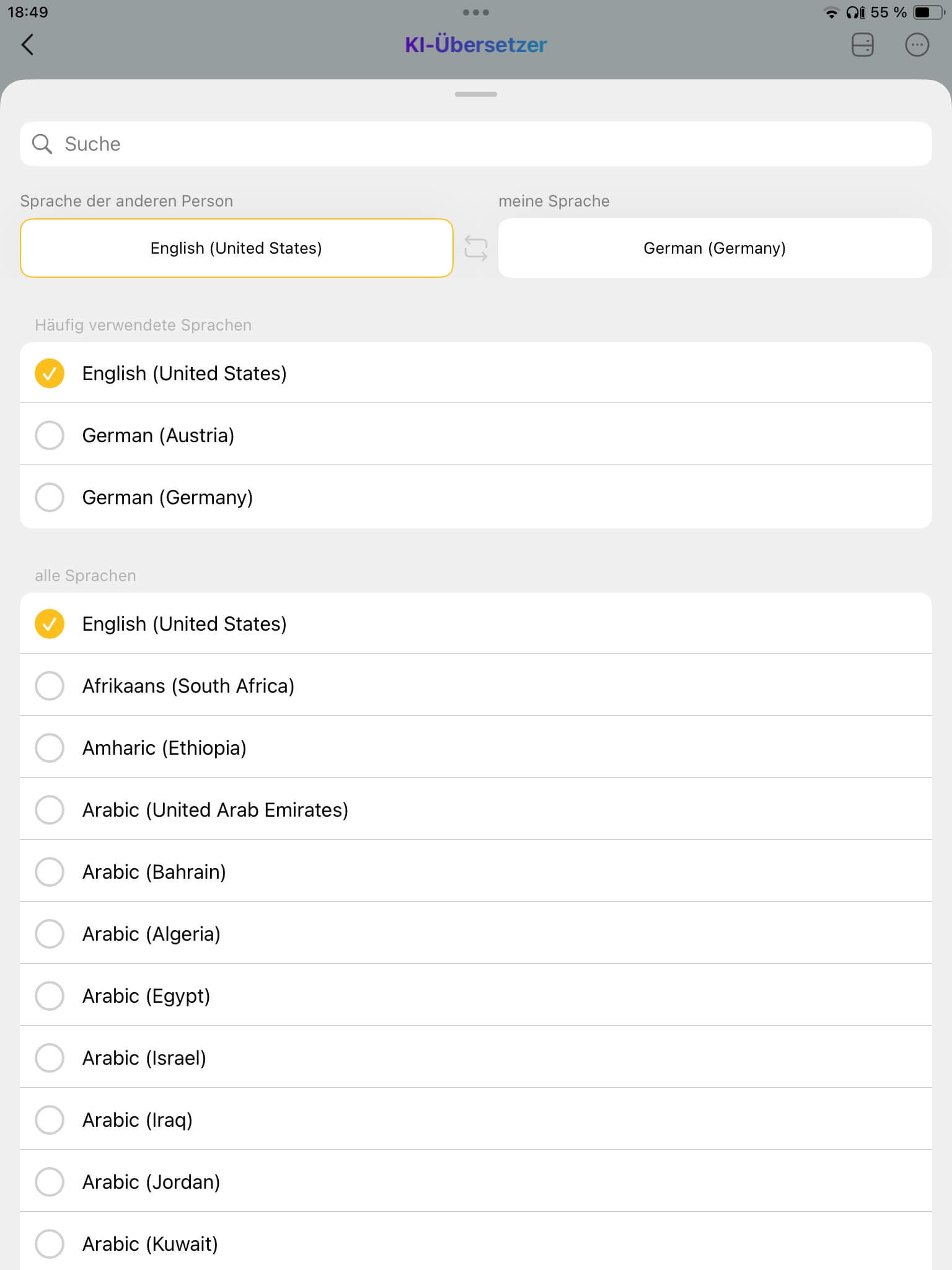Swap languages with the exchange arrows icon

pos(475,248)
